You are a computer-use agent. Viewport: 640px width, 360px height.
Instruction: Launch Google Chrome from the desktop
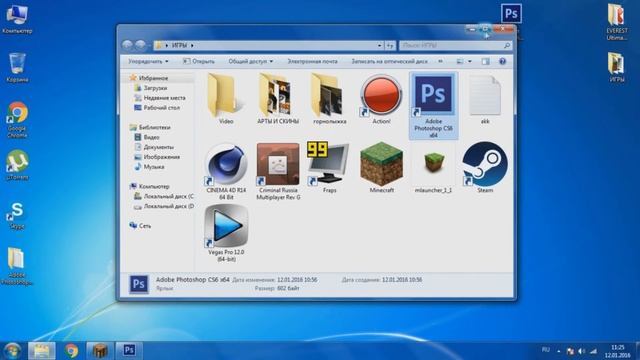17,120
